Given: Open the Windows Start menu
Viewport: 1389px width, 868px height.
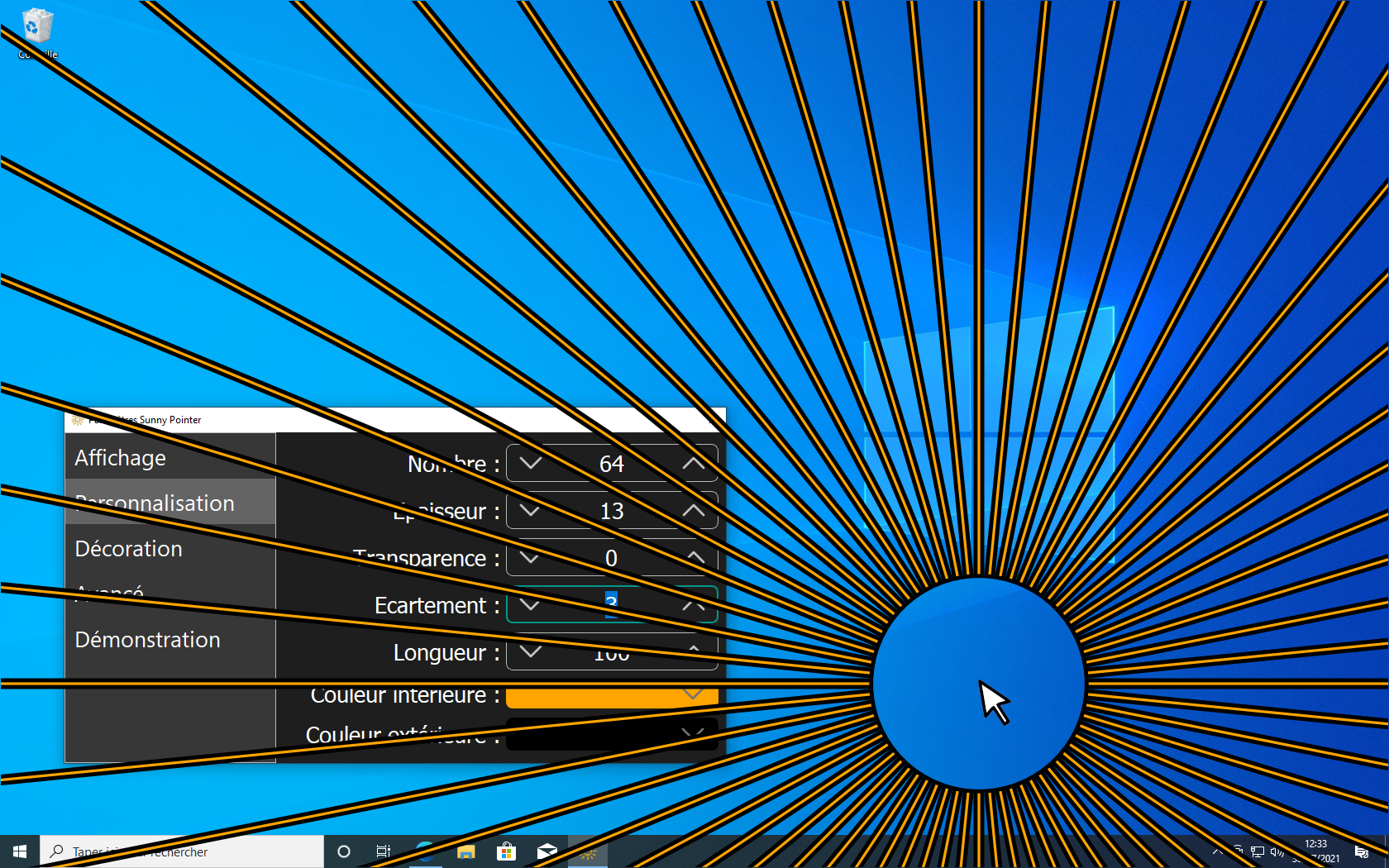Looking at the screenshot, I should [20, 851].
